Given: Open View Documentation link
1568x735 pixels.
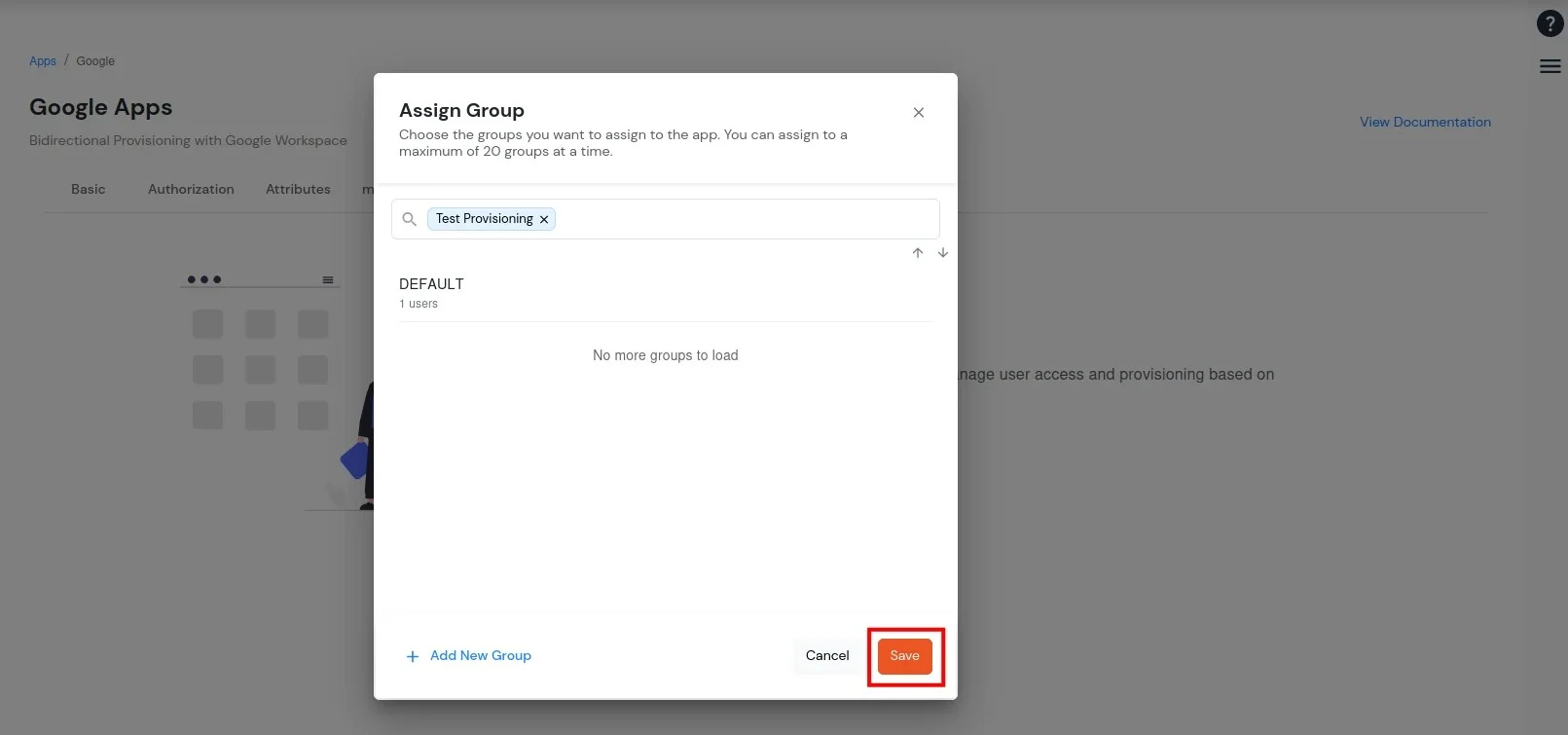Looking at the screenshot, I should pyautogui.click(x=1425, y=122).
